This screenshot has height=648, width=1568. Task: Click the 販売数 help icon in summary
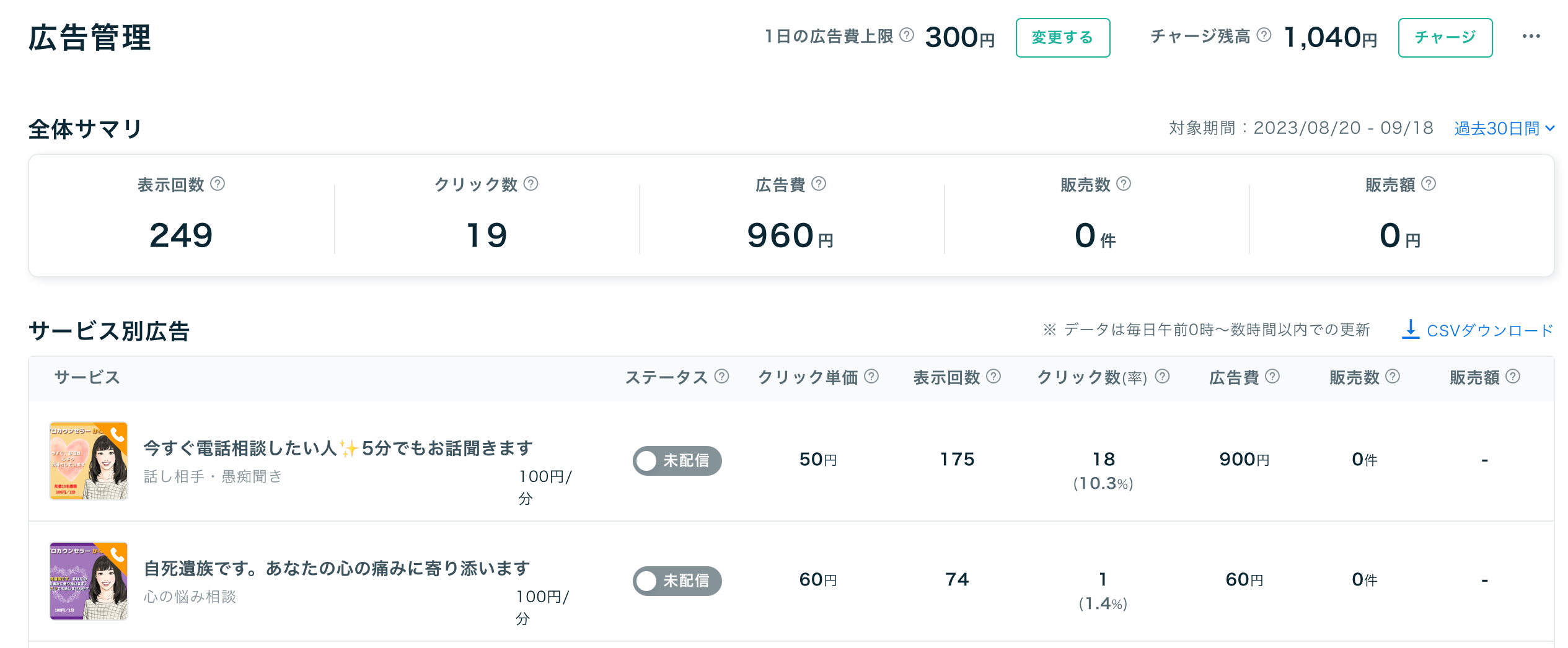coord(1123,183)
